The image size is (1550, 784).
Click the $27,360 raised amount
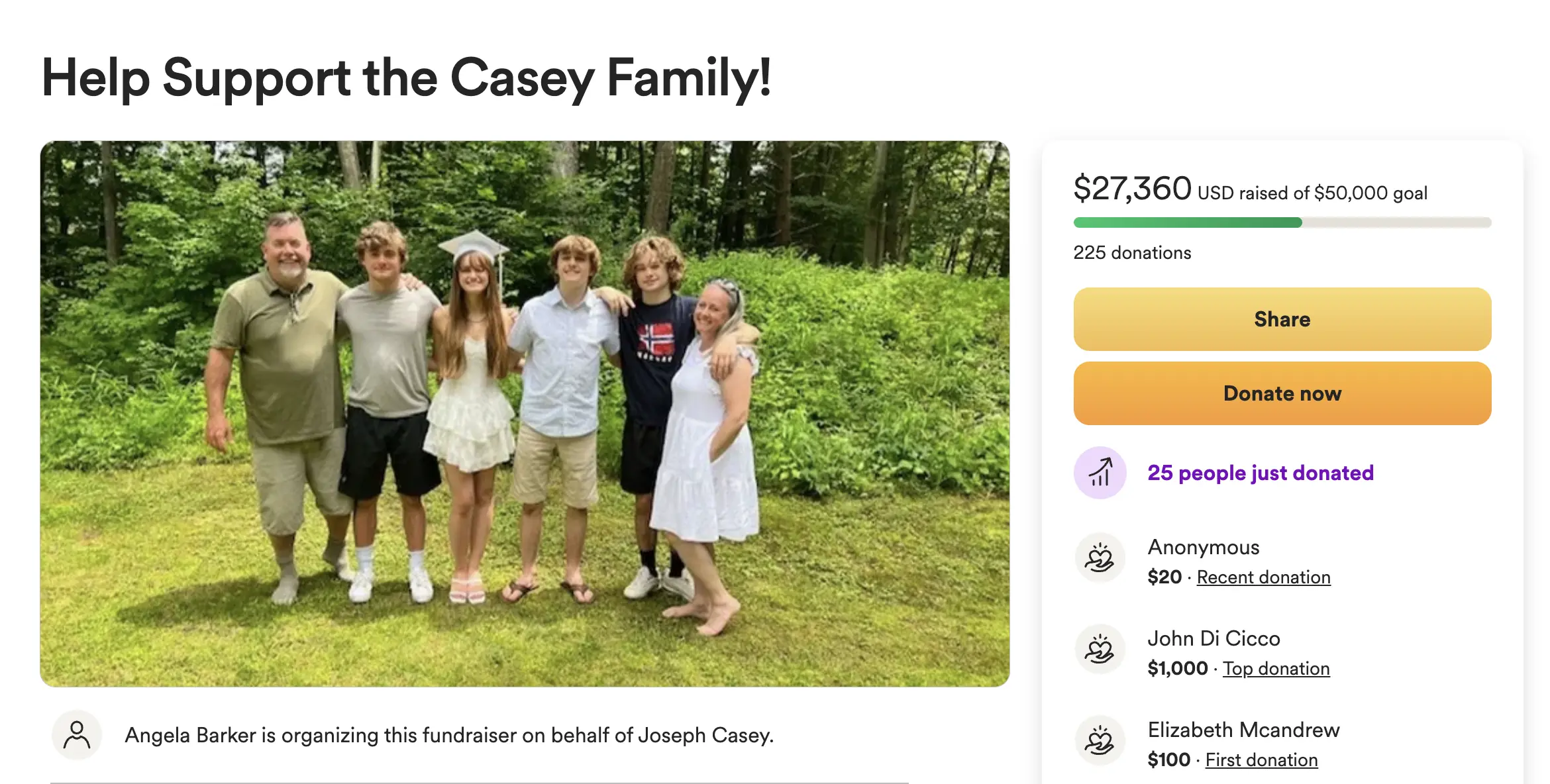click(x=1132, y=189)
